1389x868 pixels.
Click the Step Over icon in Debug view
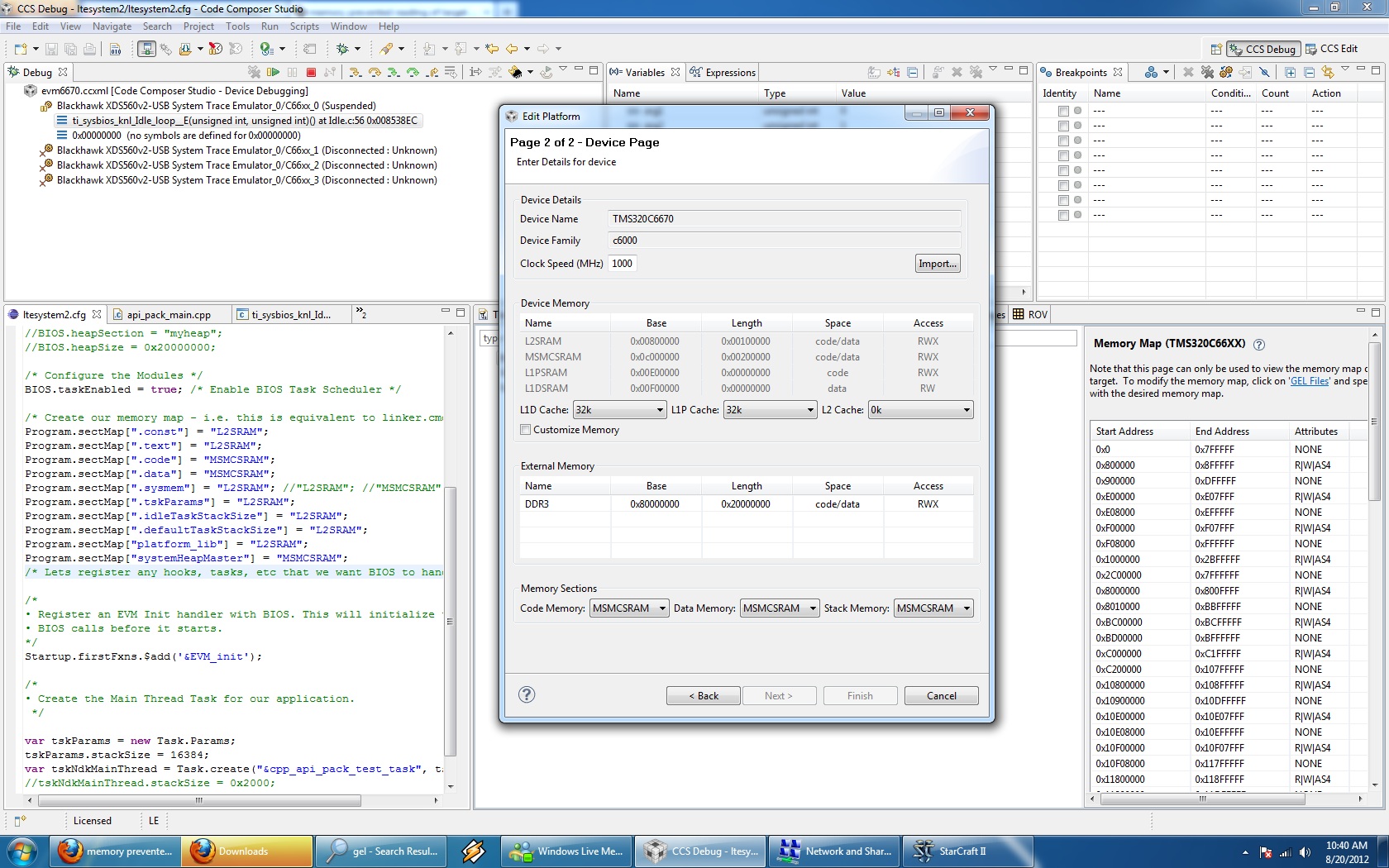pos(374,72)
